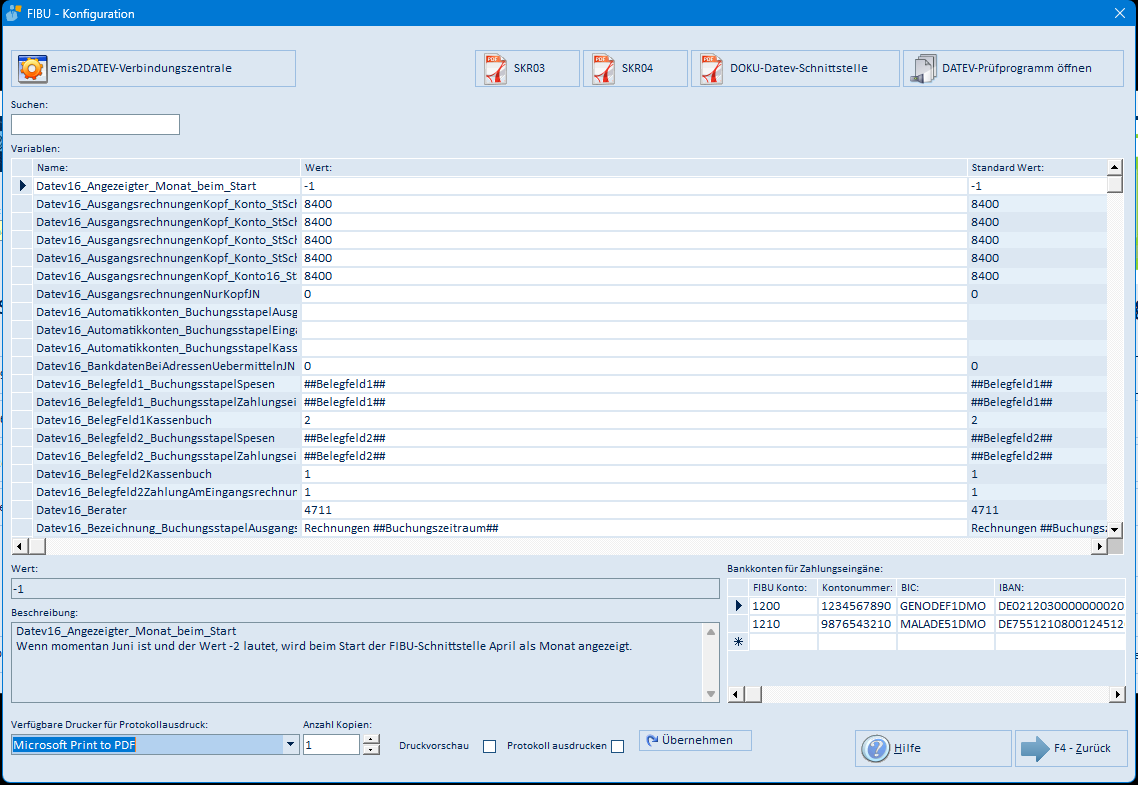The width and height of the screenshot is (1138, 785).
Task: Click the DATEV-Prüfprogramm öffnen icon
Action: (x=923, y=69)
